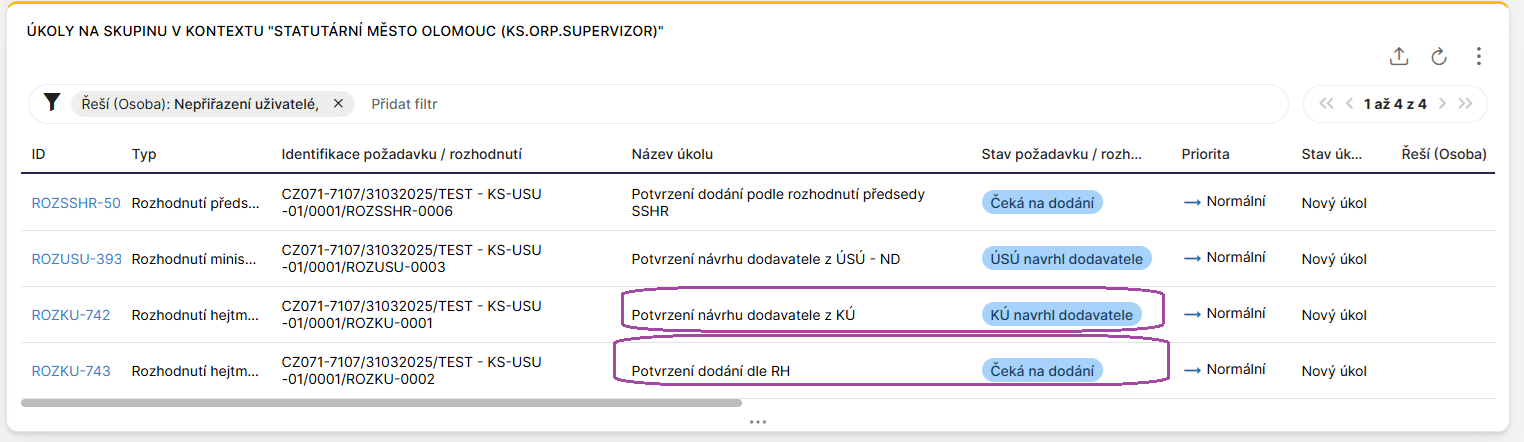Image resolution: width=1524 pixels, height=442 pixels.
Task: Click the export (upload) icon
Action: point(1400,57)
